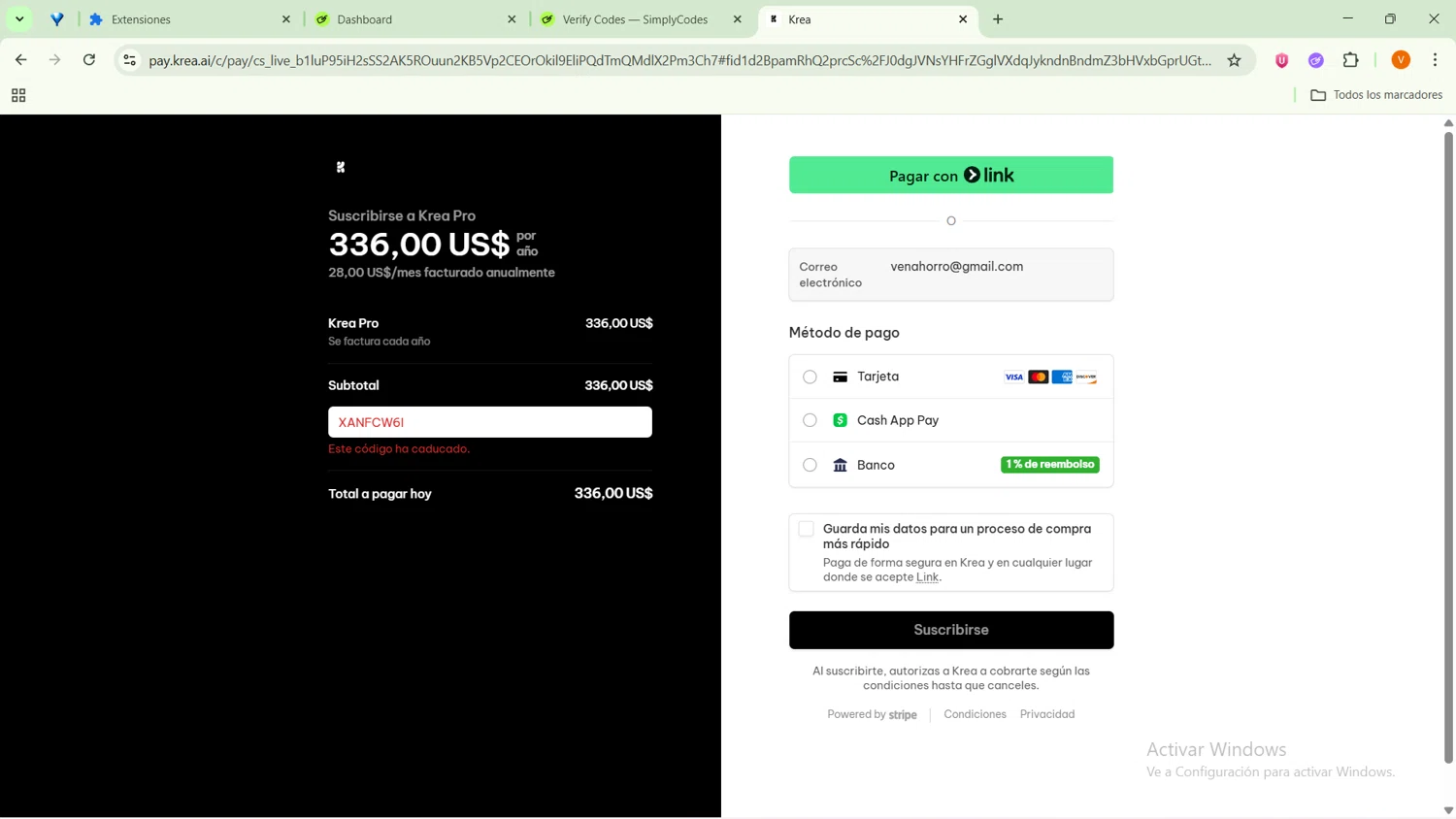The height and width of the screenshot is (819, 1456).
Task: Click the promo code field XANFCW6I
Action: pos(490,422)
